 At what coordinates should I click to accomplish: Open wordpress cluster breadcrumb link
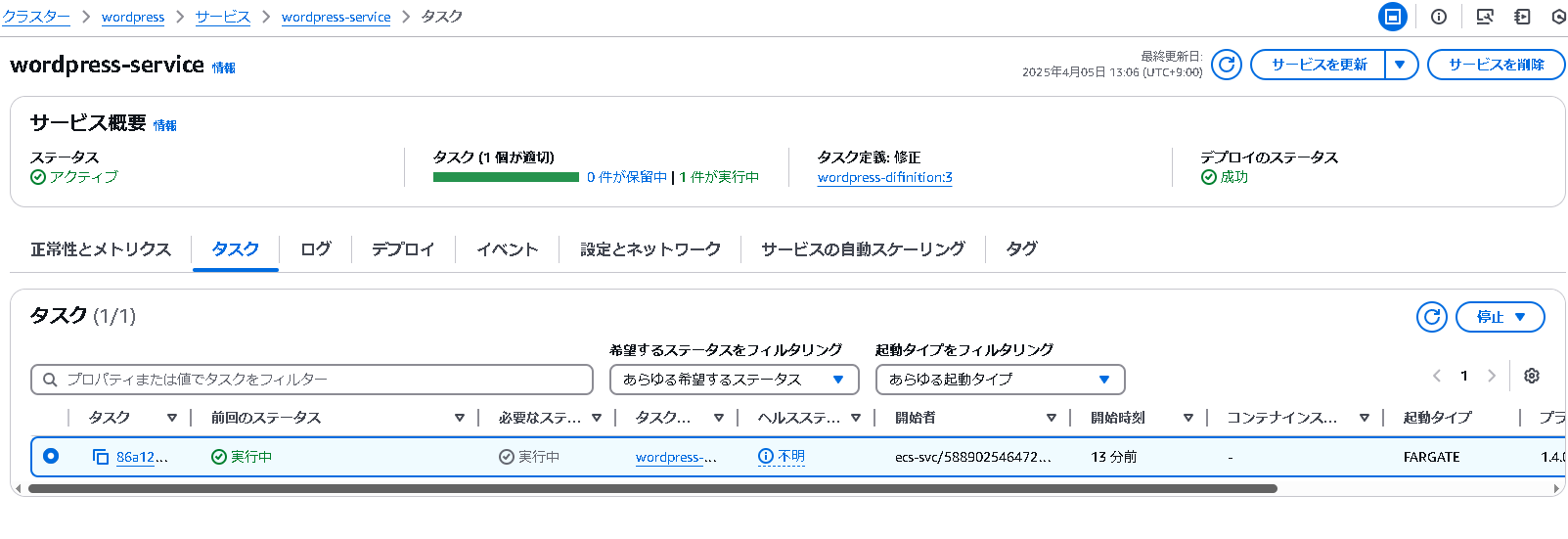[133, 17]
